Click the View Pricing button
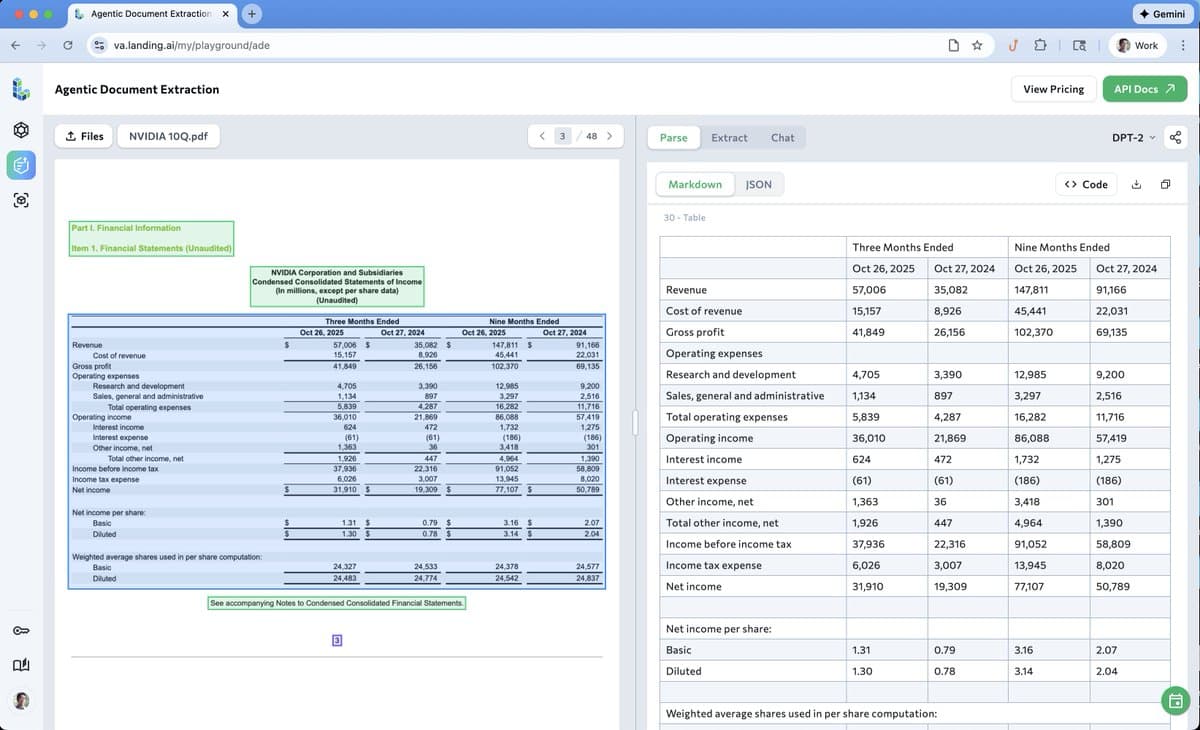Viewport: 1200px width, 730px height. (x=1053, y=89)
